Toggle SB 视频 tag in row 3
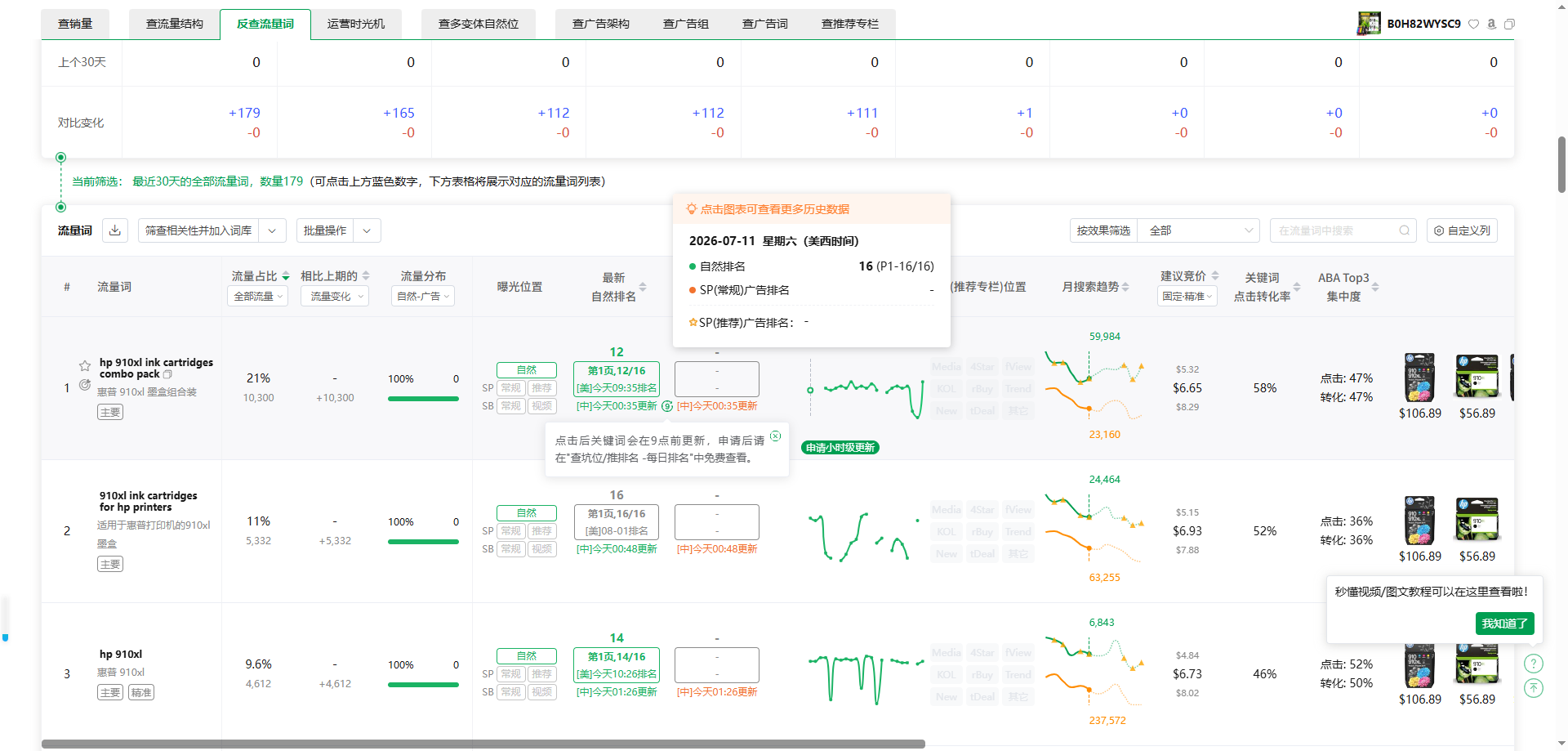Viewport: 1568px width, 751px height. tap(542, 692)
